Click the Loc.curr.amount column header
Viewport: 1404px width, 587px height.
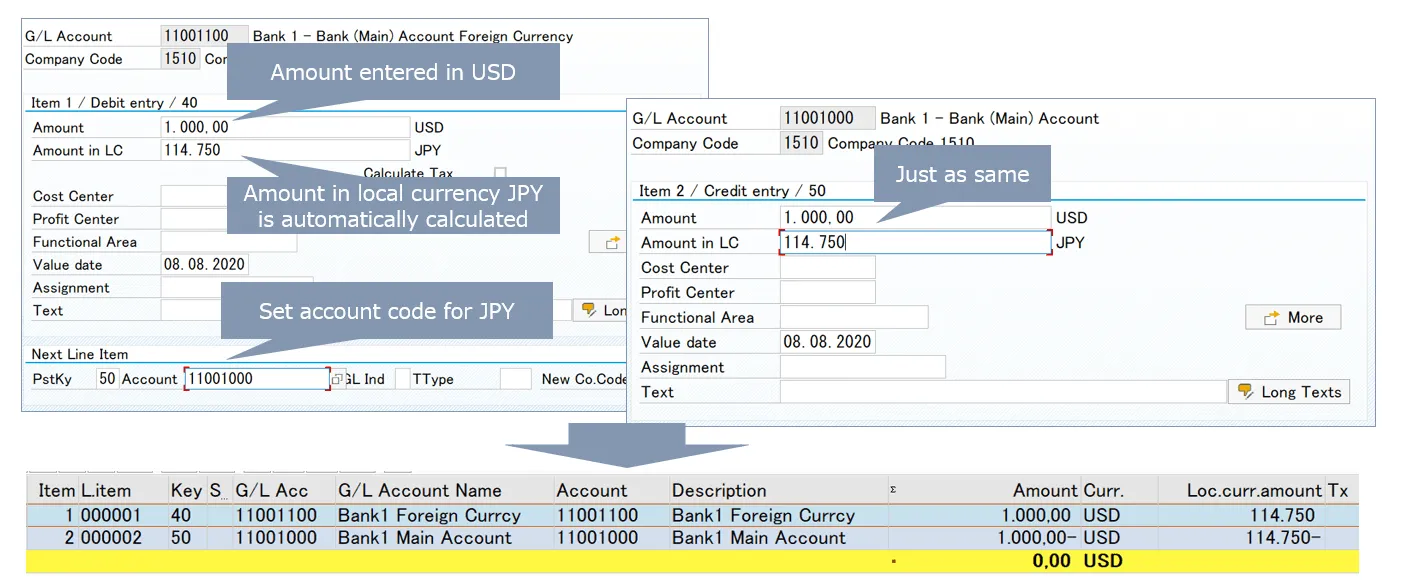click(x=1254, y=491)
